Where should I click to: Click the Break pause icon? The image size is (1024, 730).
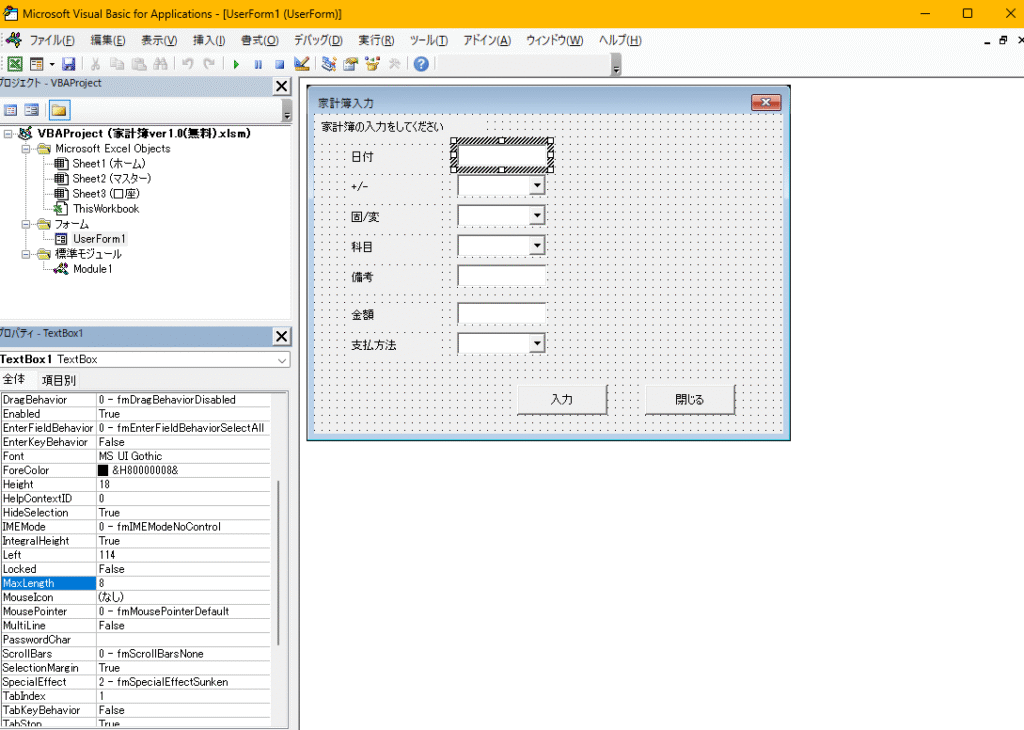[258, 64]
